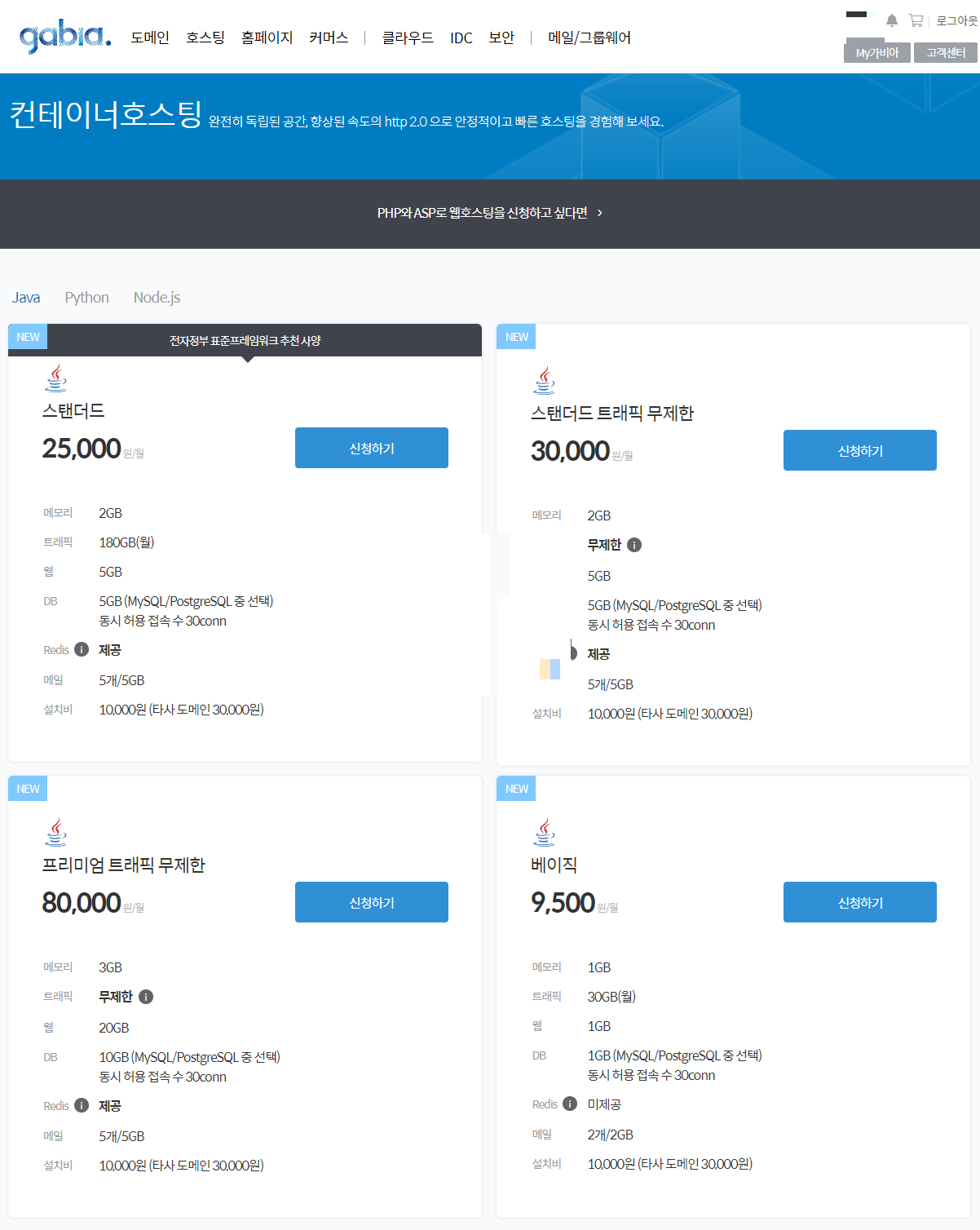Open 홈페이지 menu

267,38
